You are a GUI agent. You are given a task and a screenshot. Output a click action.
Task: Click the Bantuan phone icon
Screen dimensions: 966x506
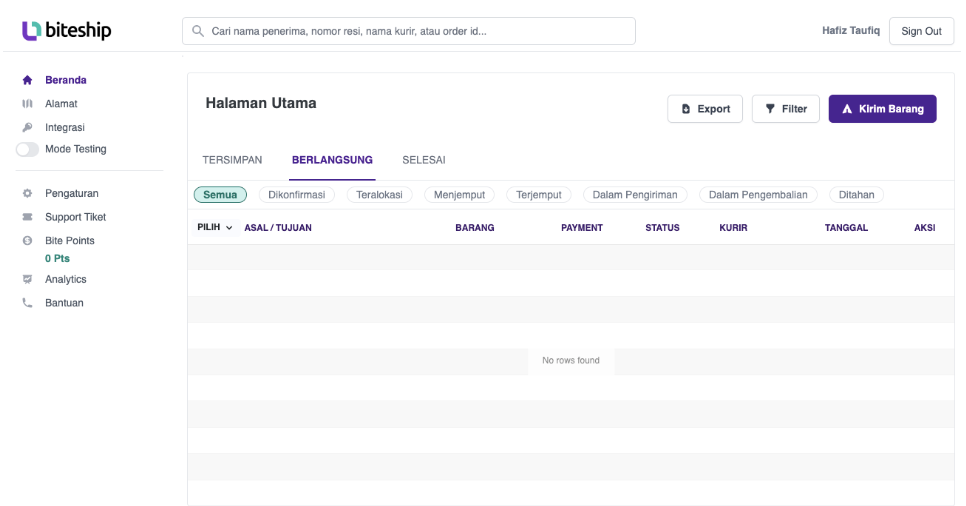(27, 303)
